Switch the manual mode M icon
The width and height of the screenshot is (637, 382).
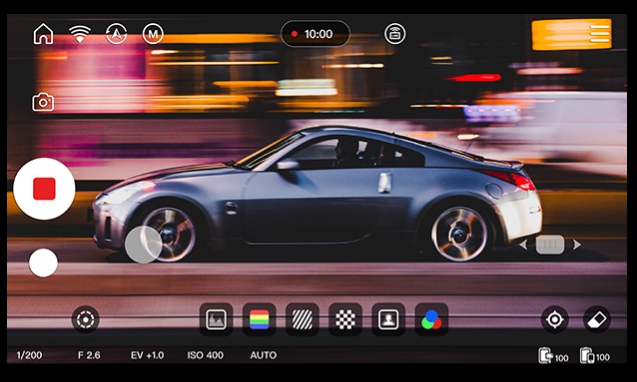point(153,34)
